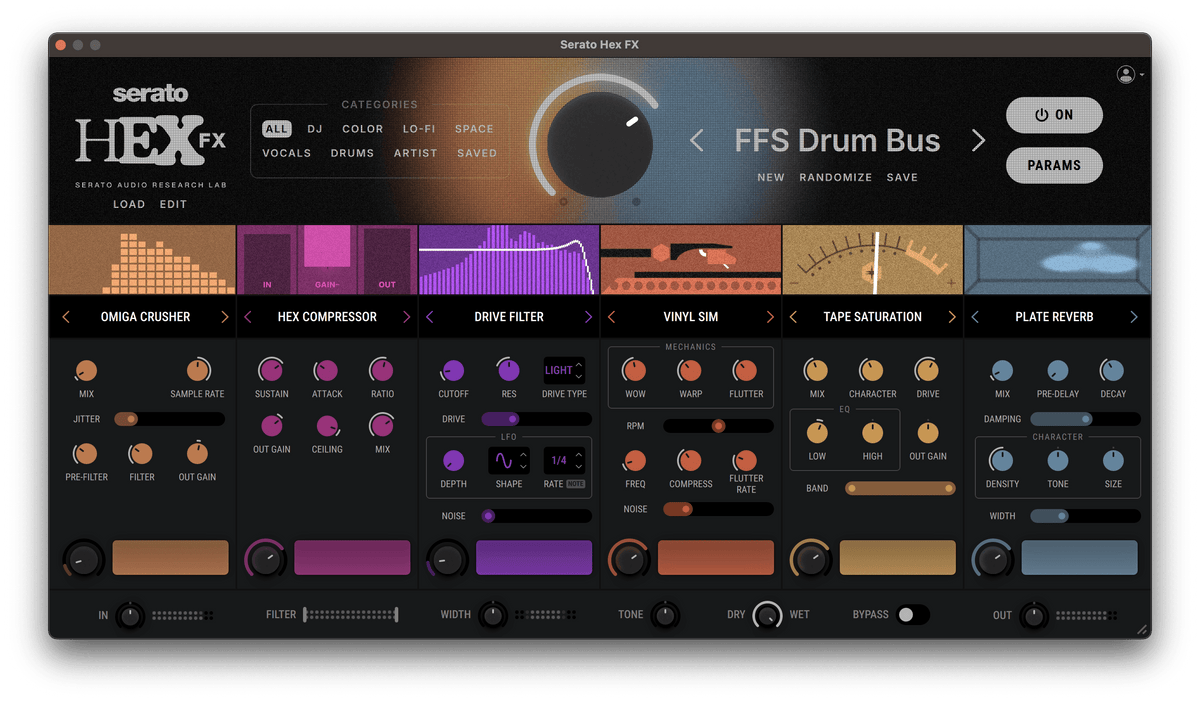Select the VOCALS category
This screenshot has width=1200, height=703.
pos(287,153)
